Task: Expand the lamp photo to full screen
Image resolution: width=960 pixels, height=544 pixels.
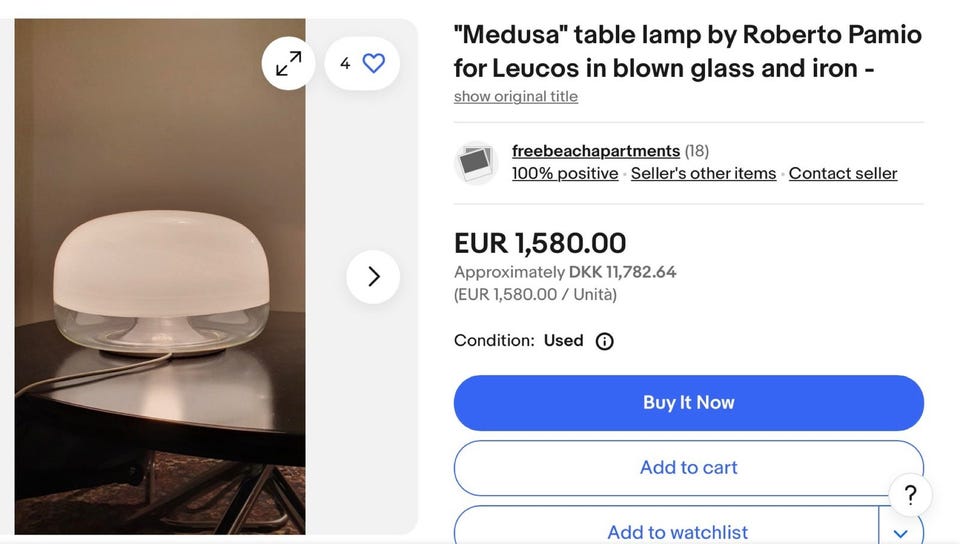Action: pos(288,64)
